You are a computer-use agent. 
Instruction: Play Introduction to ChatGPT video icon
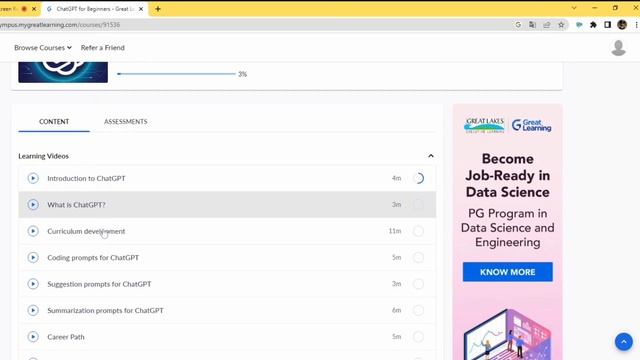tap(33, 178)
